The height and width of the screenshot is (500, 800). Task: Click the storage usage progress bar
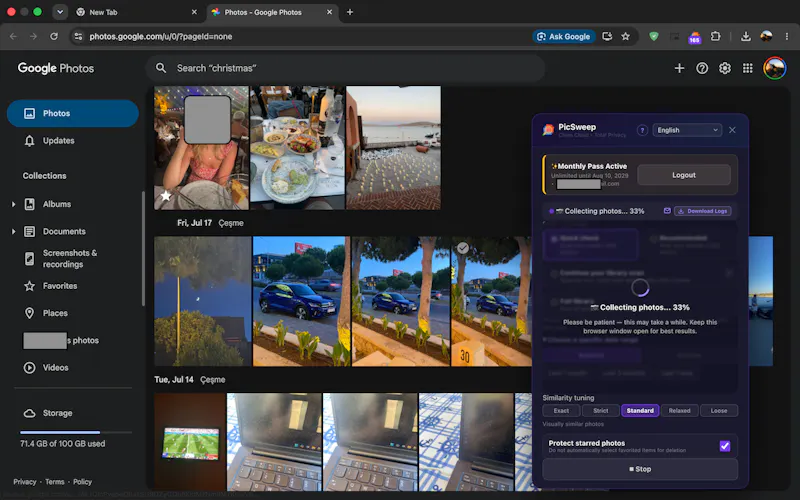tap(76, 432)
